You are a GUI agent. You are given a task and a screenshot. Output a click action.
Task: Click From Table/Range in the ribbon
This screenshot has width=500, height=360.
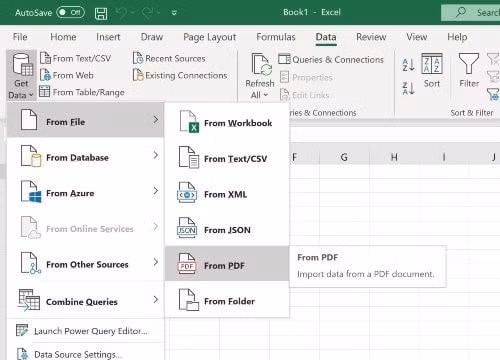pos(82,92)
